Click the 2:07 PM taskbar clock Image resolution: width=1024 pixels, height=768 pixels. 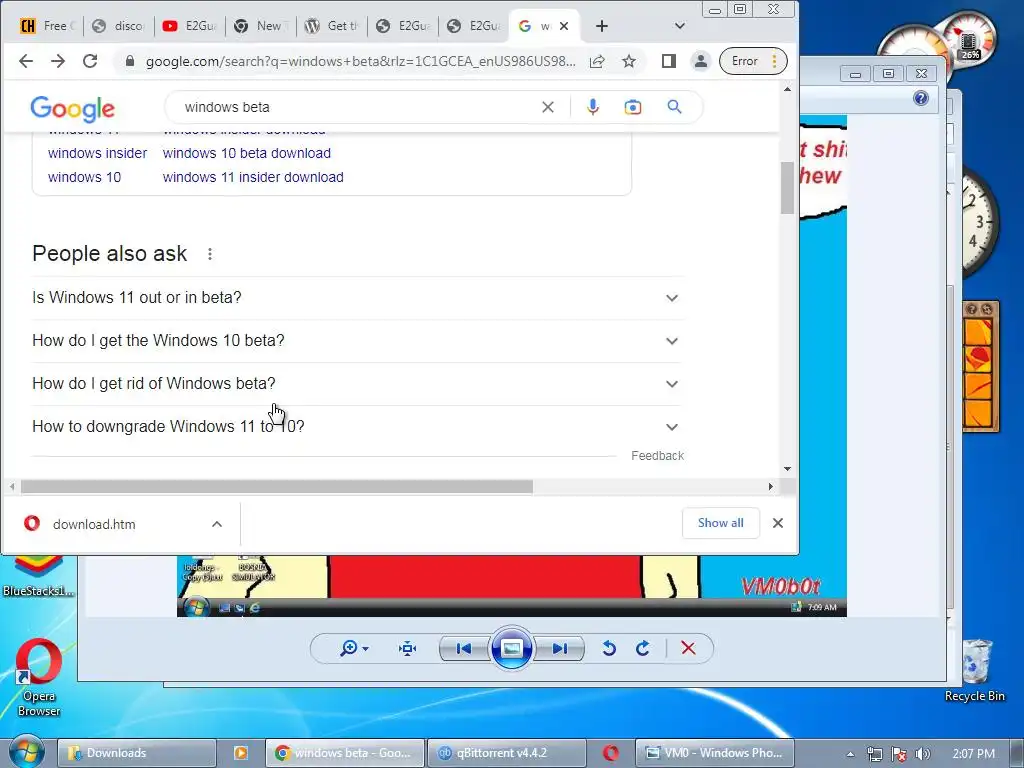point(973,754)
